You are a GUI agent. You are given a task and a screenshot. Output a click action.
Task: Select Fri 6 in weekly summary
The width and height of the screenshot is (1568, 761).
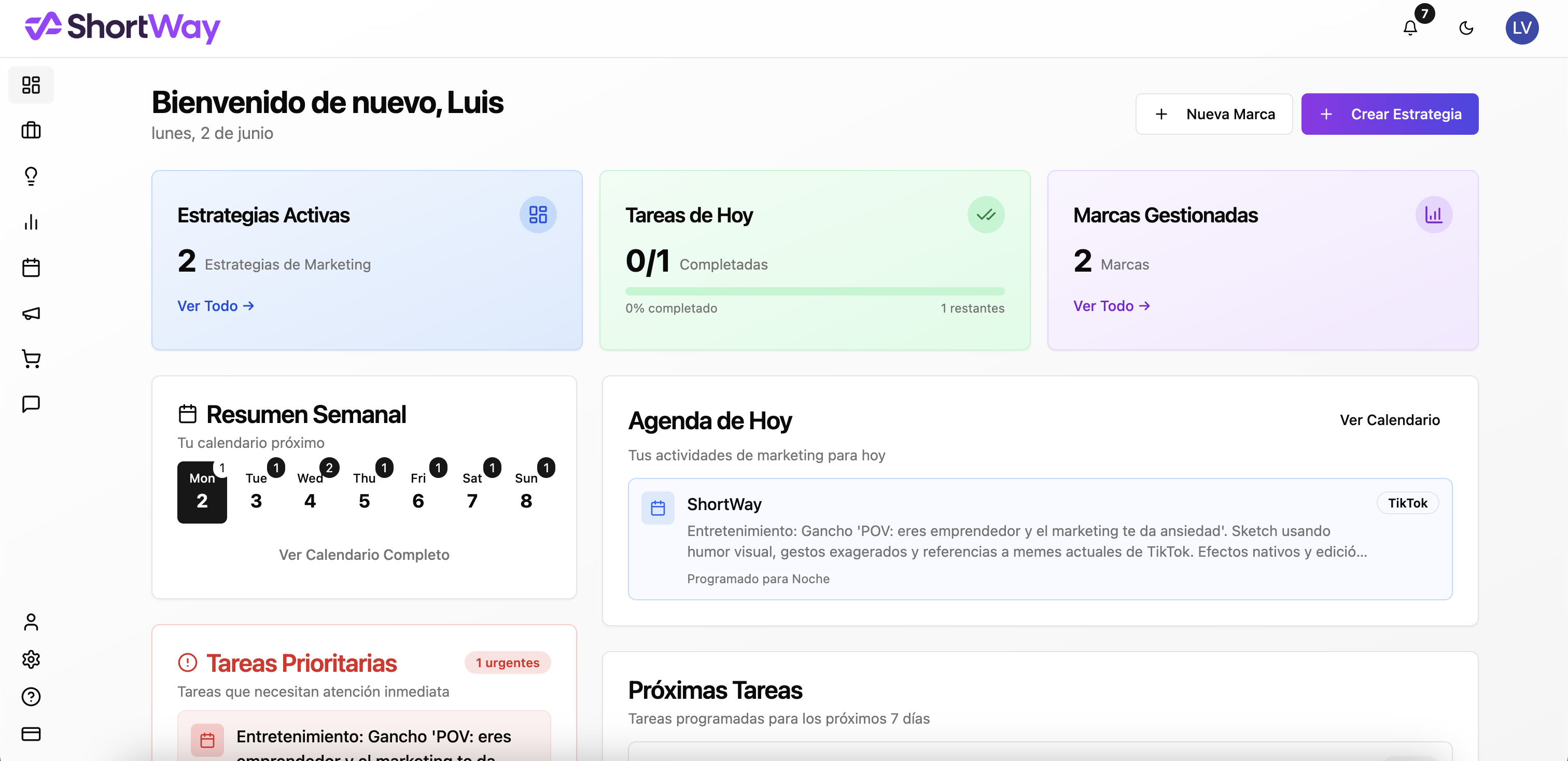[x=418, y=491]
